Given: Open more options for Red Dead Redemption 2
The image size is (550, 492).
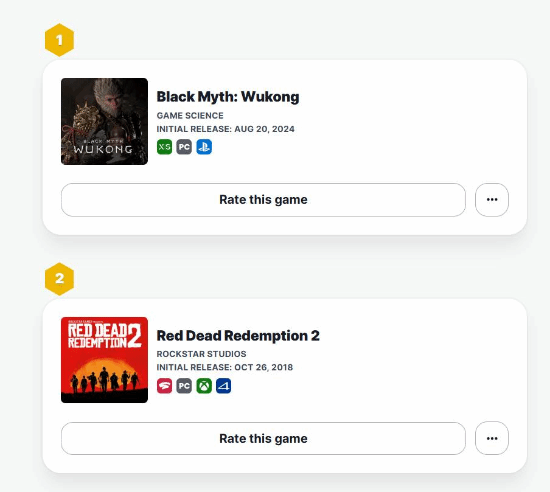Looking at the screenshot, I should pyautogui.click(x=492, y=438).
